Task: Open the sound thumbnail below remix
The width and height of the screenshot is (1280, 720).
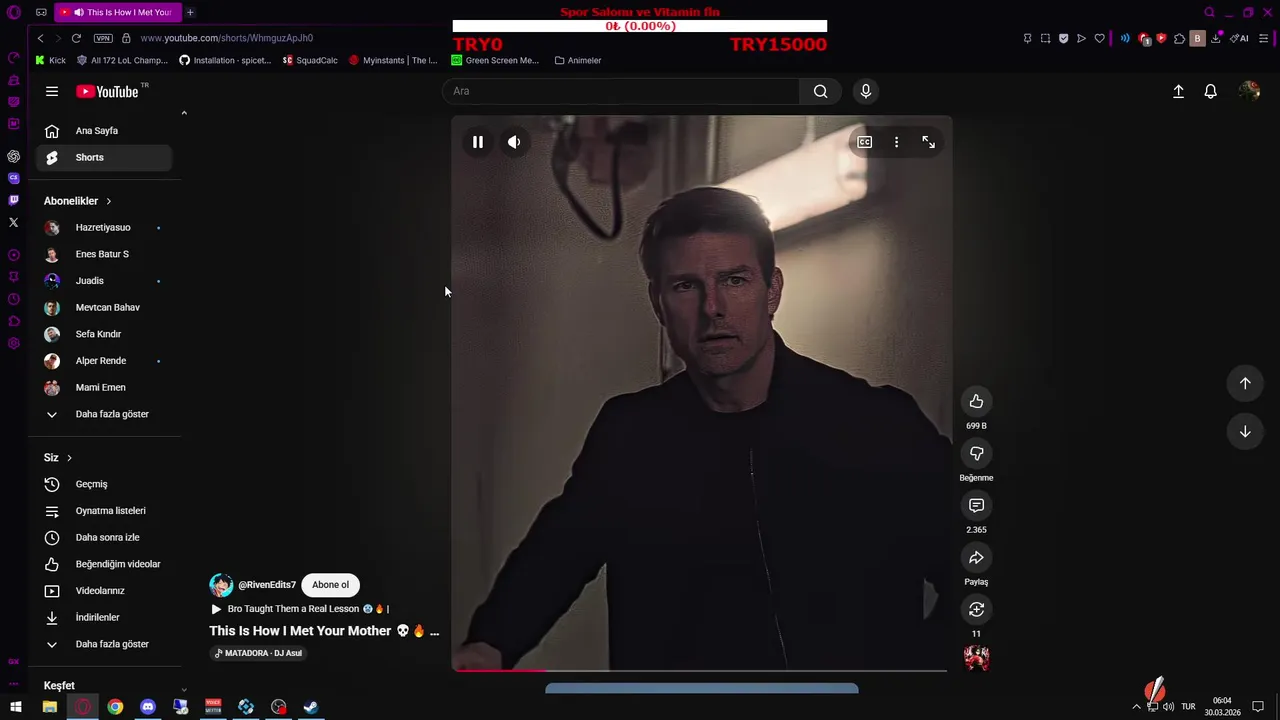Action: click(x=977, y=658)
